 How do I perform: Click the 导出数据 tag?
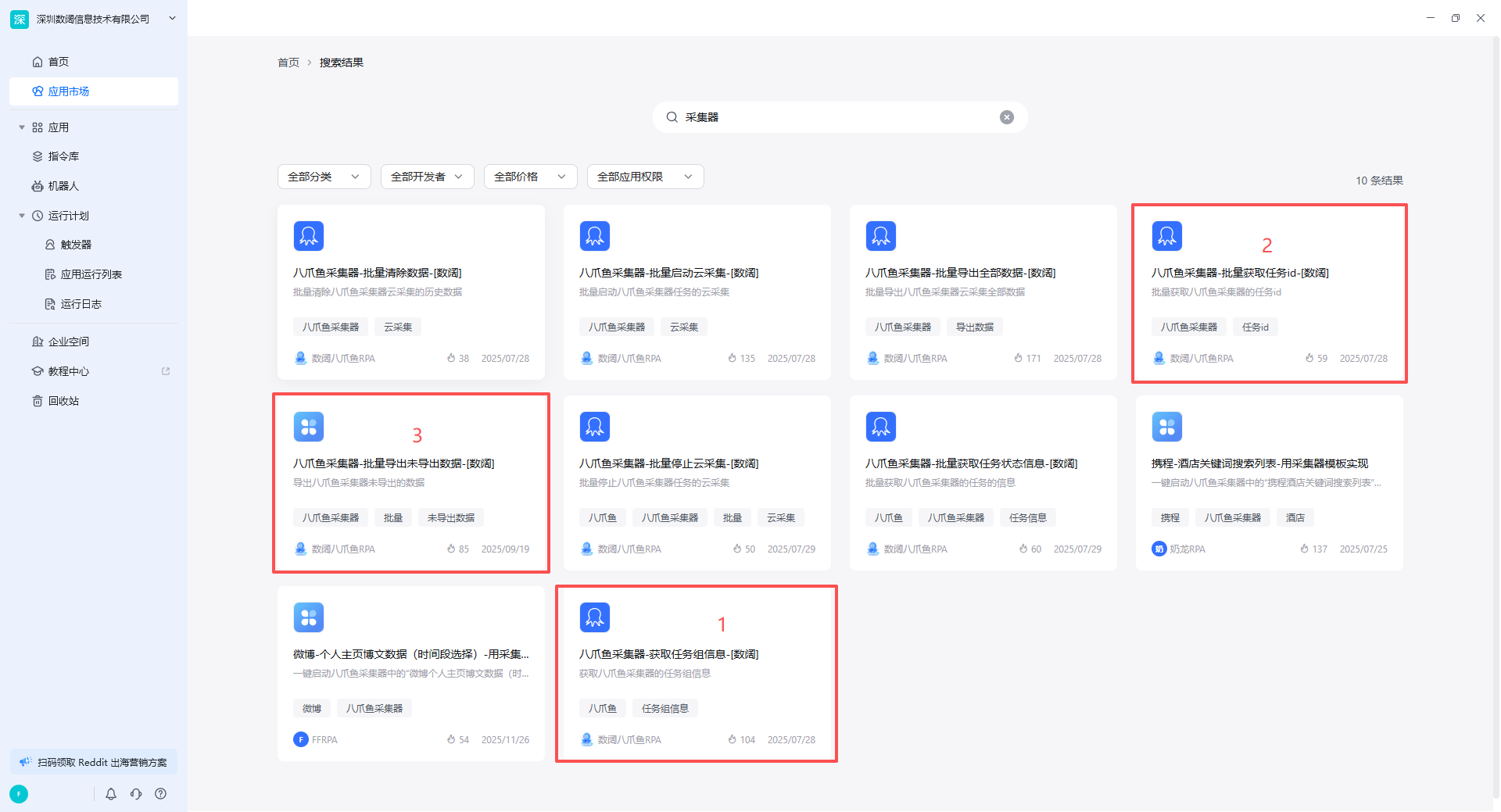[975, 327]
